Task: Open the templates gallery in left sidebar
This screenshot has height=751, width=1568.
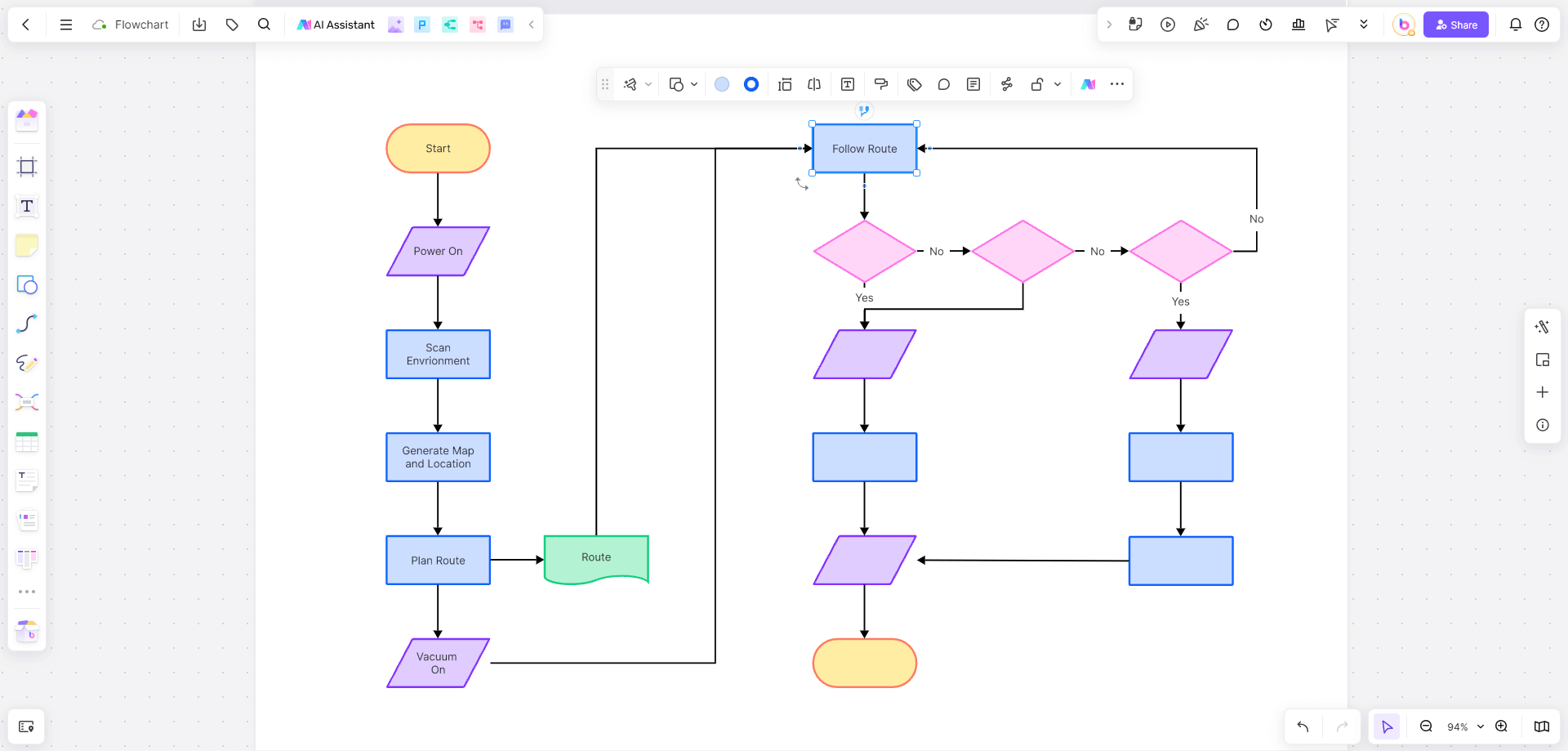Action: pyautogui.click(x=27, y=120)
